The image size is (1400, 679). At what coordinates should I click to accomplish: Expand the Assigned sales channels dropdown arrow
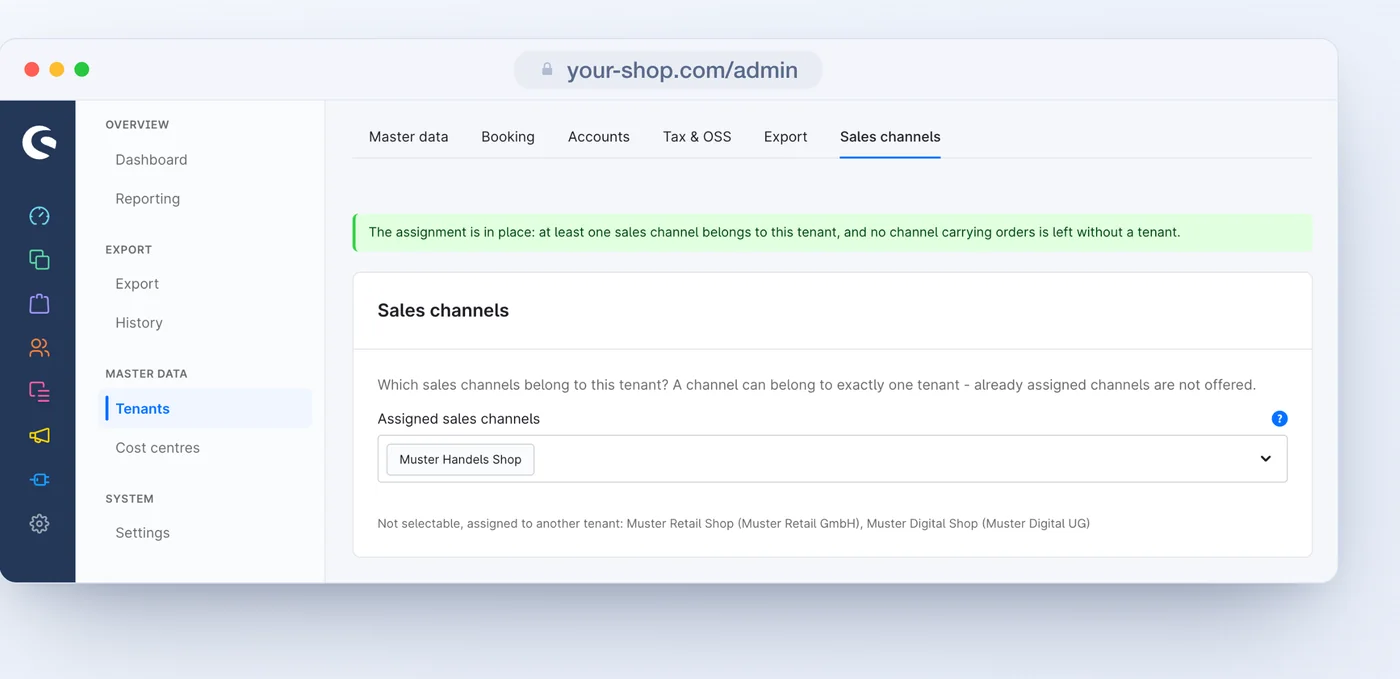(1265, 459)
